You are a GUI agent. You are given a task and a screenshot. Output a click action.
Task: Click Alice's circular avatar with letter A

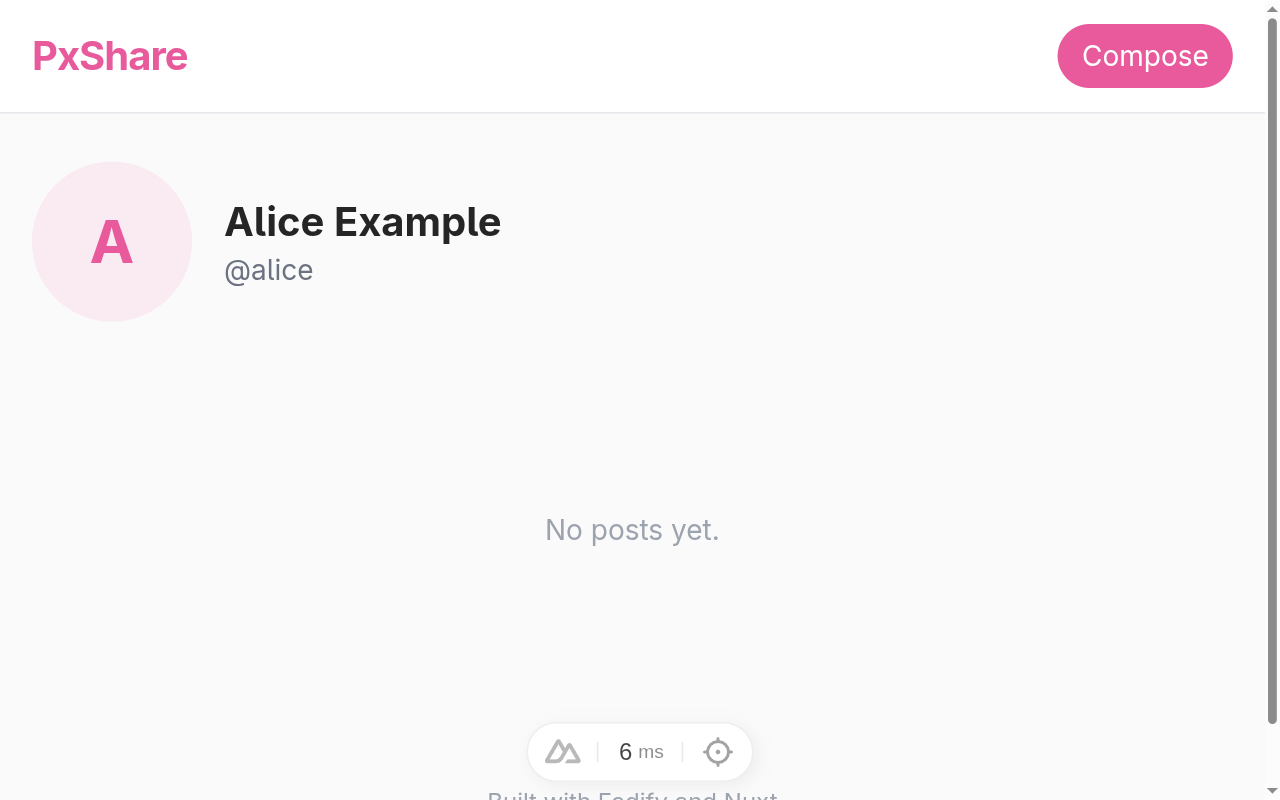(111, 241)
